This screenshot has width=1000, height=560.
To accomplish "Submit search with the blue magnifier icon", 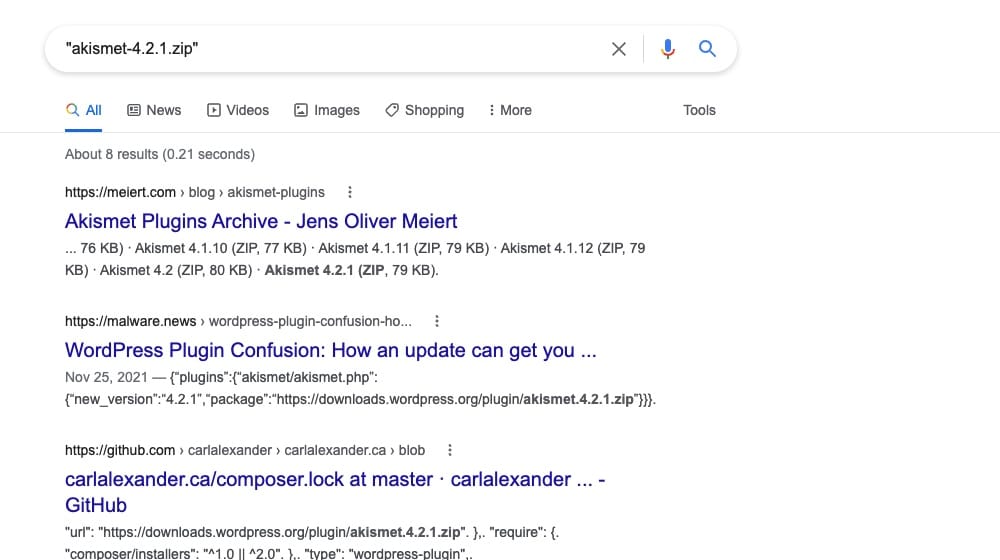I will pos(707,48).
